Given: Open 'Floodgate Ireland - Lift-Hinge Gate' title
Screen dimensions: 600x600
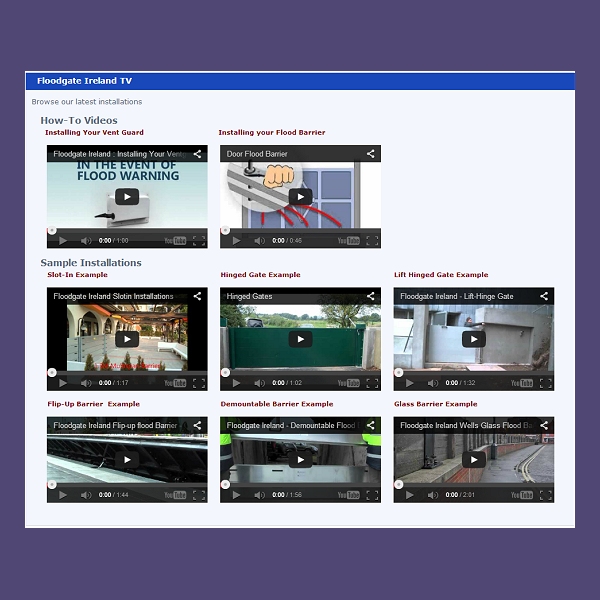Looking at the screenshot, I should click(x=457, y=297).
